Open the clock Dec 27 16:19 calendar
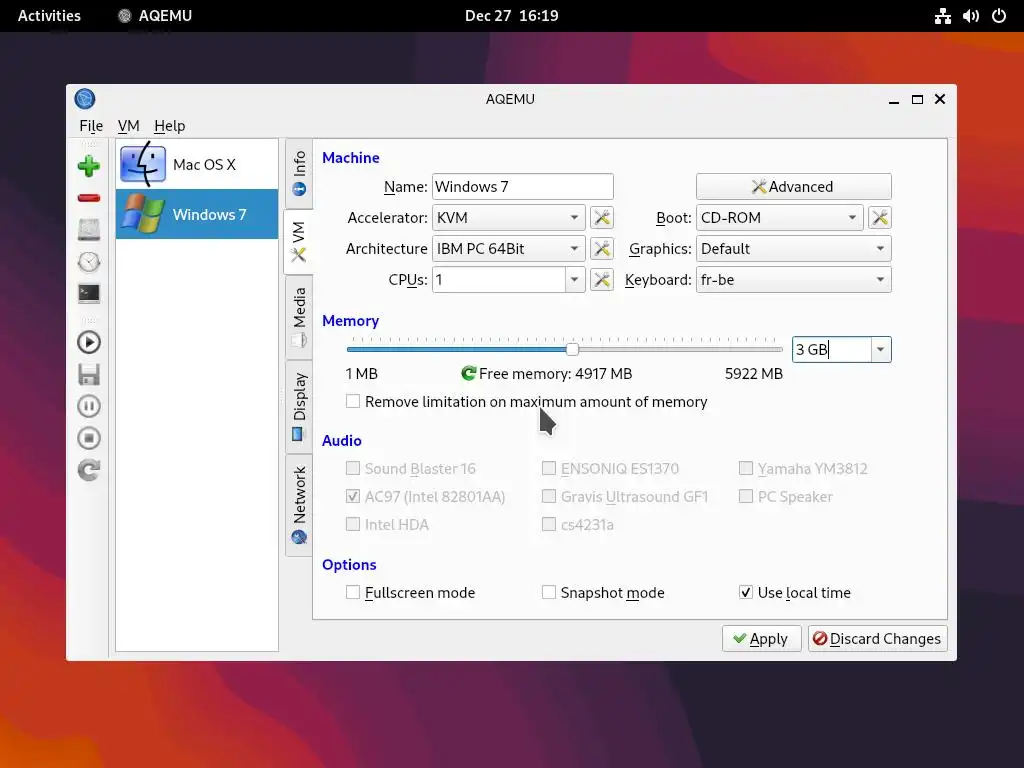The width and height of the screenshot is (1024, 768). [x=511, y=16]
